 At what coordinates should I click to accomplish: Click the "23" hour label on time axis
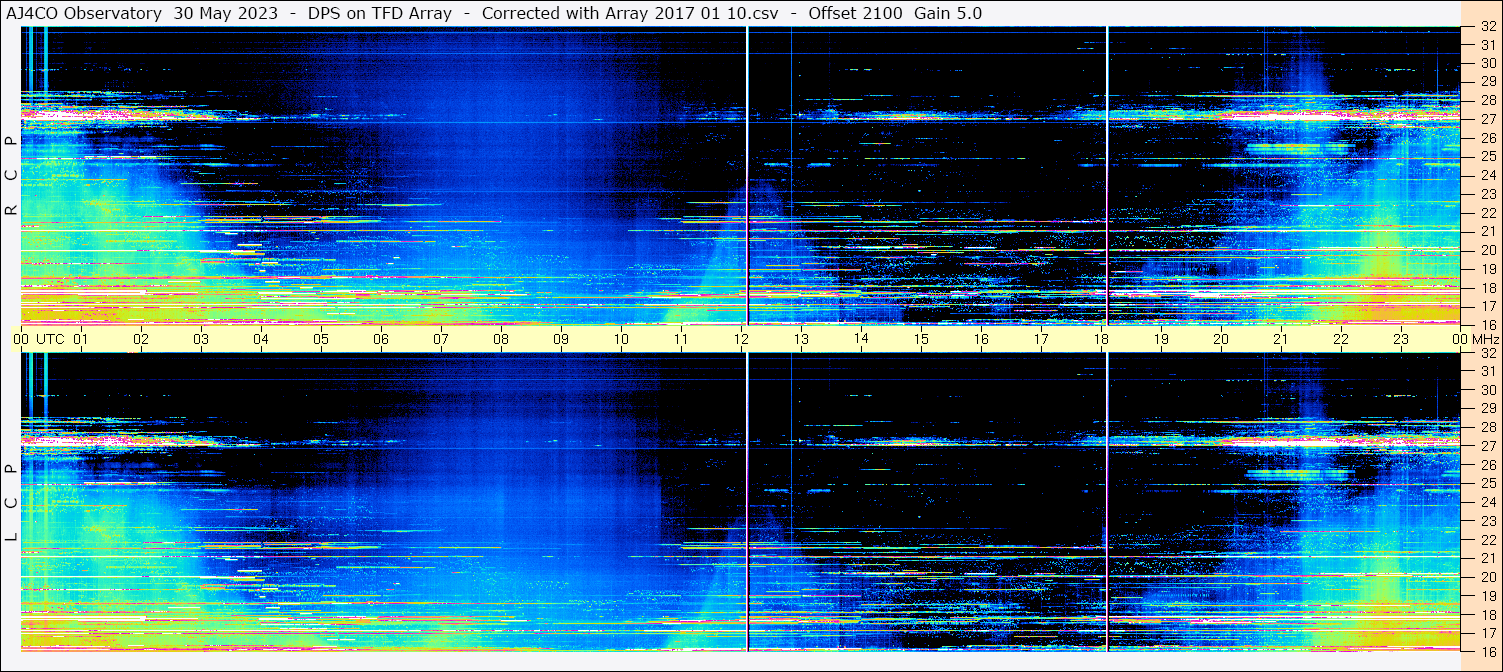tap(1401, 339)
